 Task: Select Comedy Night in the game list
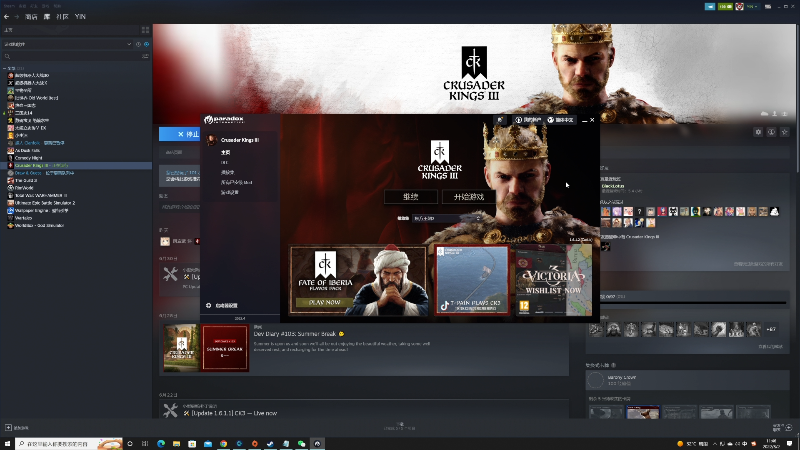pos(28,158)
